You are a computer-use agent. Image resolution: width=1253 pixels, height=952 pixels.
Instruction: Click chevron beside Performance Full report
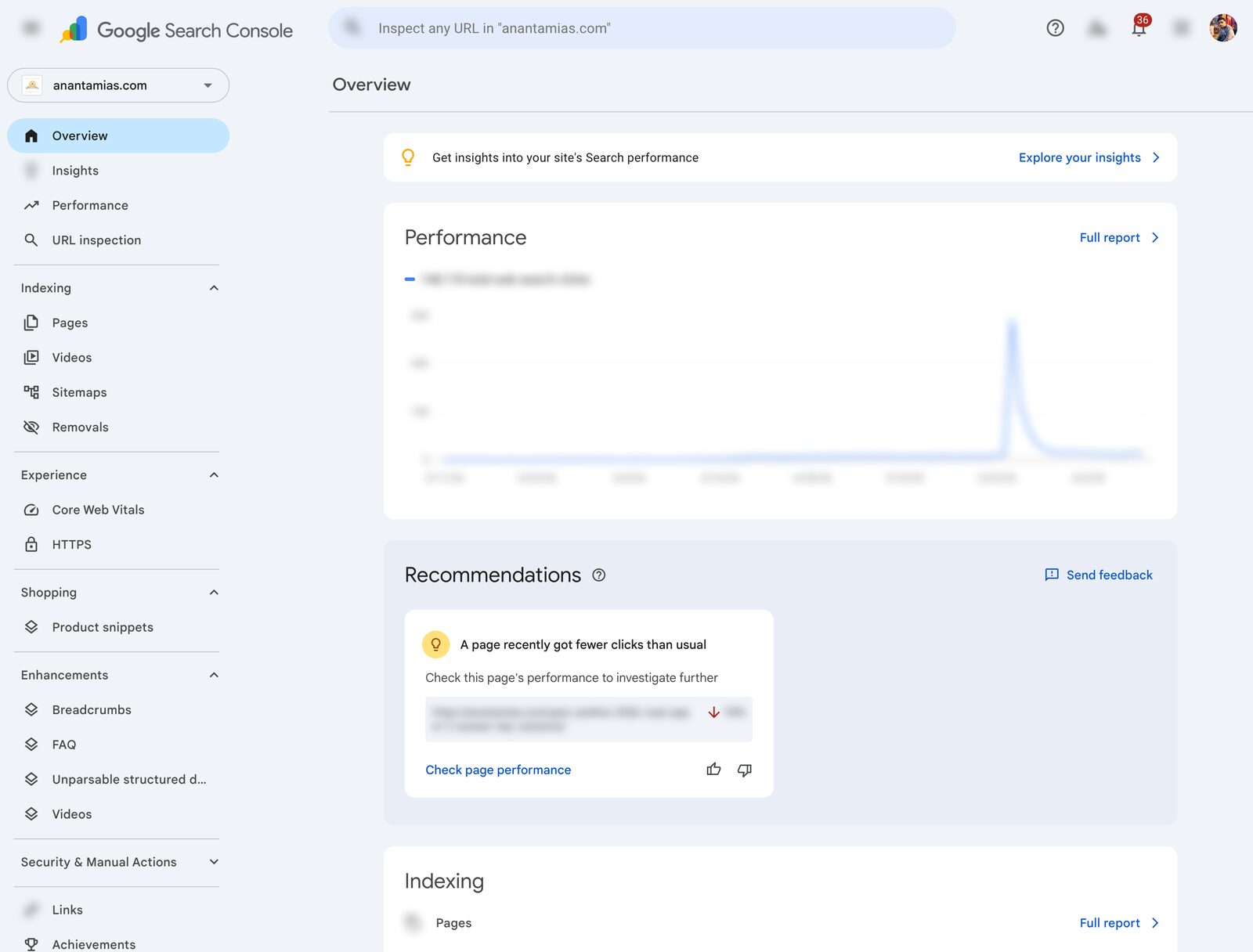click(1155, 237)
